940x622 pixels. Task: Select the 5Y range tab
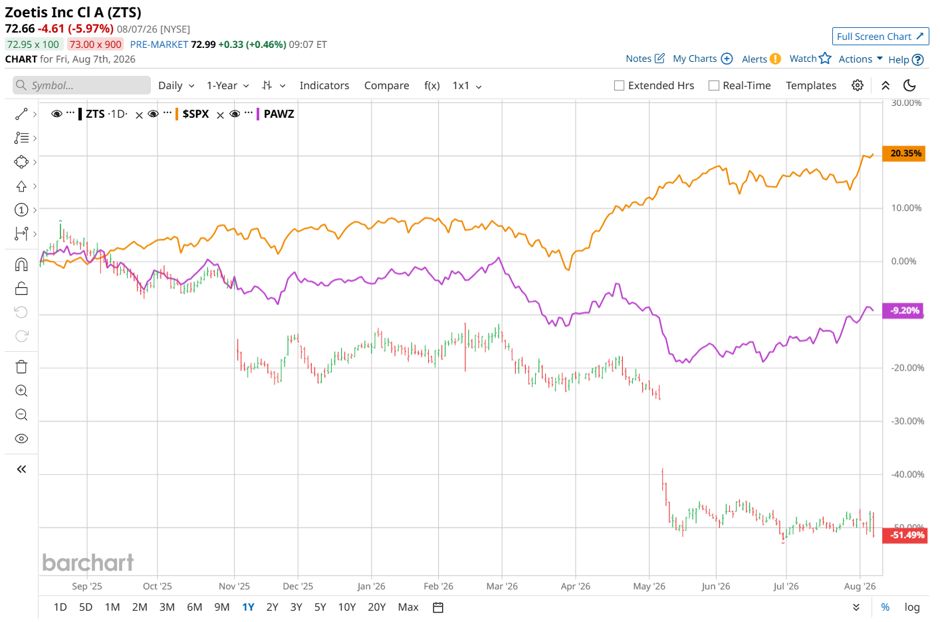pos(320,607)
